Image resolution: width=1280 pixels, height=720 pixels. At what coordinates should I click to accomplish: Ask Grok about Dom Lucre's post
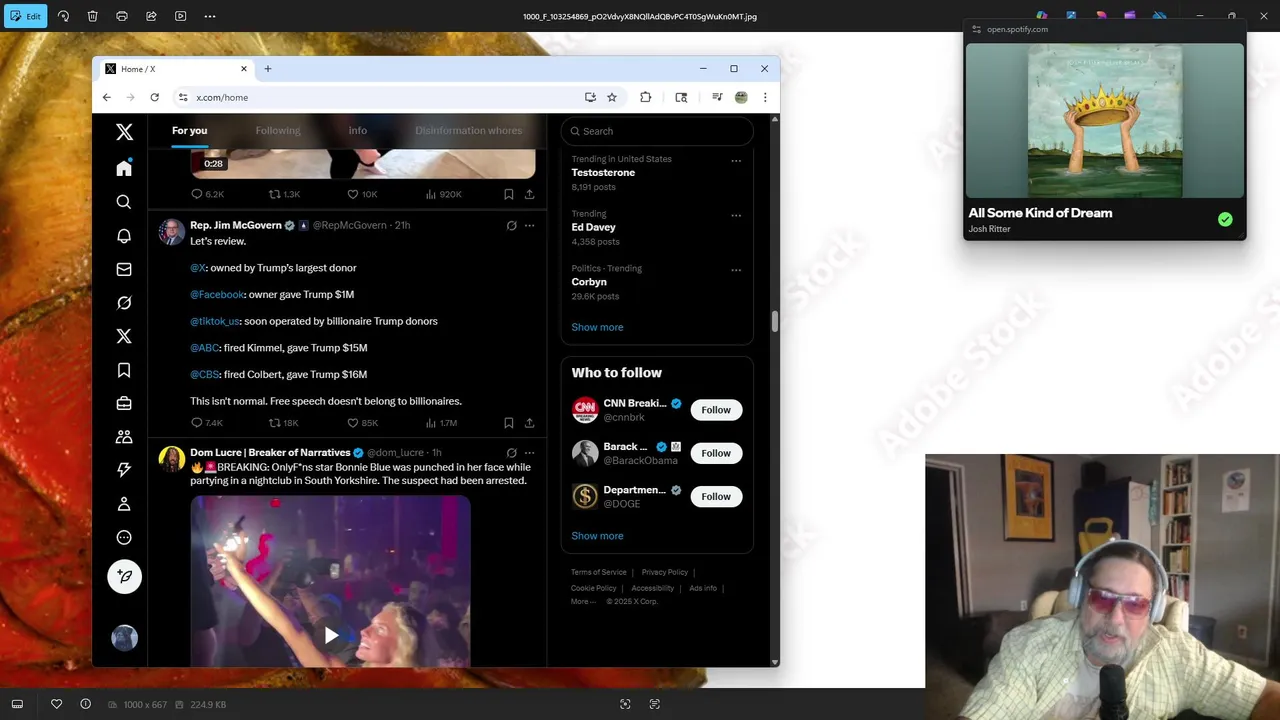click(x=511, y=453)
